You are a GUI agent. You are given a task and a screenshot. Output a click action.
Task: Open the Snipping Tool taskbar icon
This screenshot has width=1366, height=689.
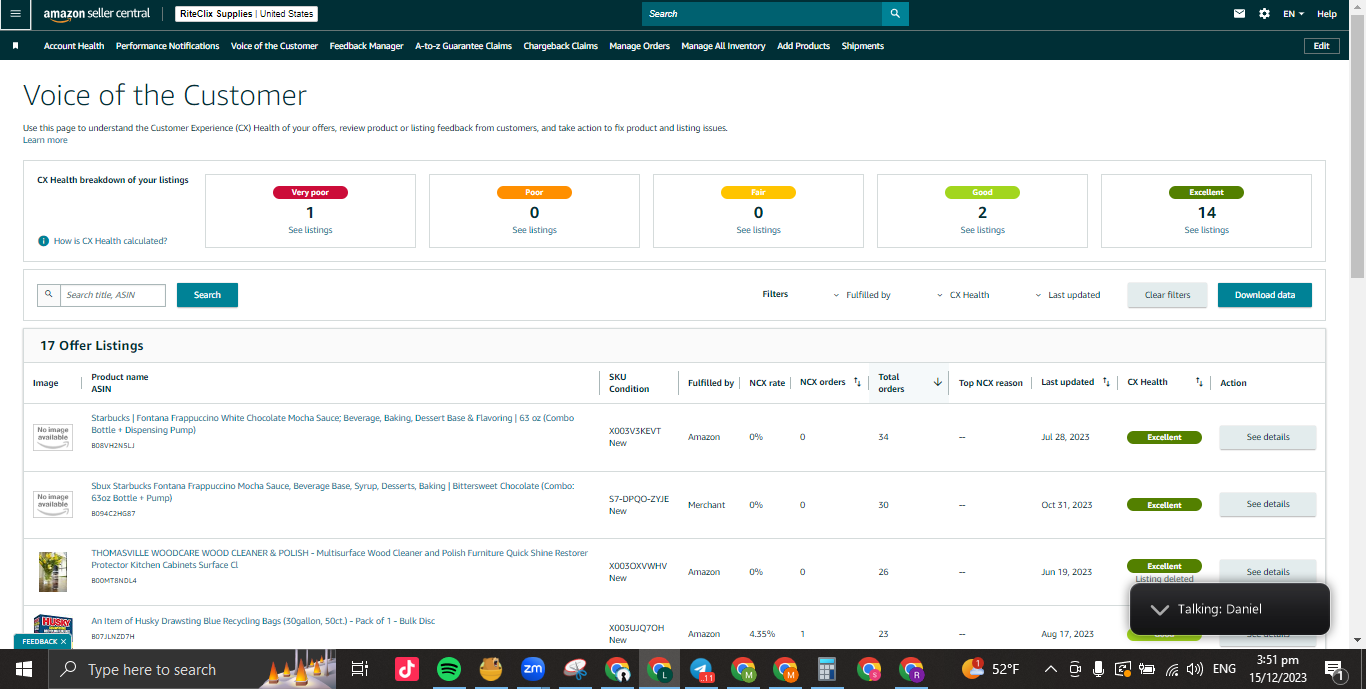pos(575,669)
